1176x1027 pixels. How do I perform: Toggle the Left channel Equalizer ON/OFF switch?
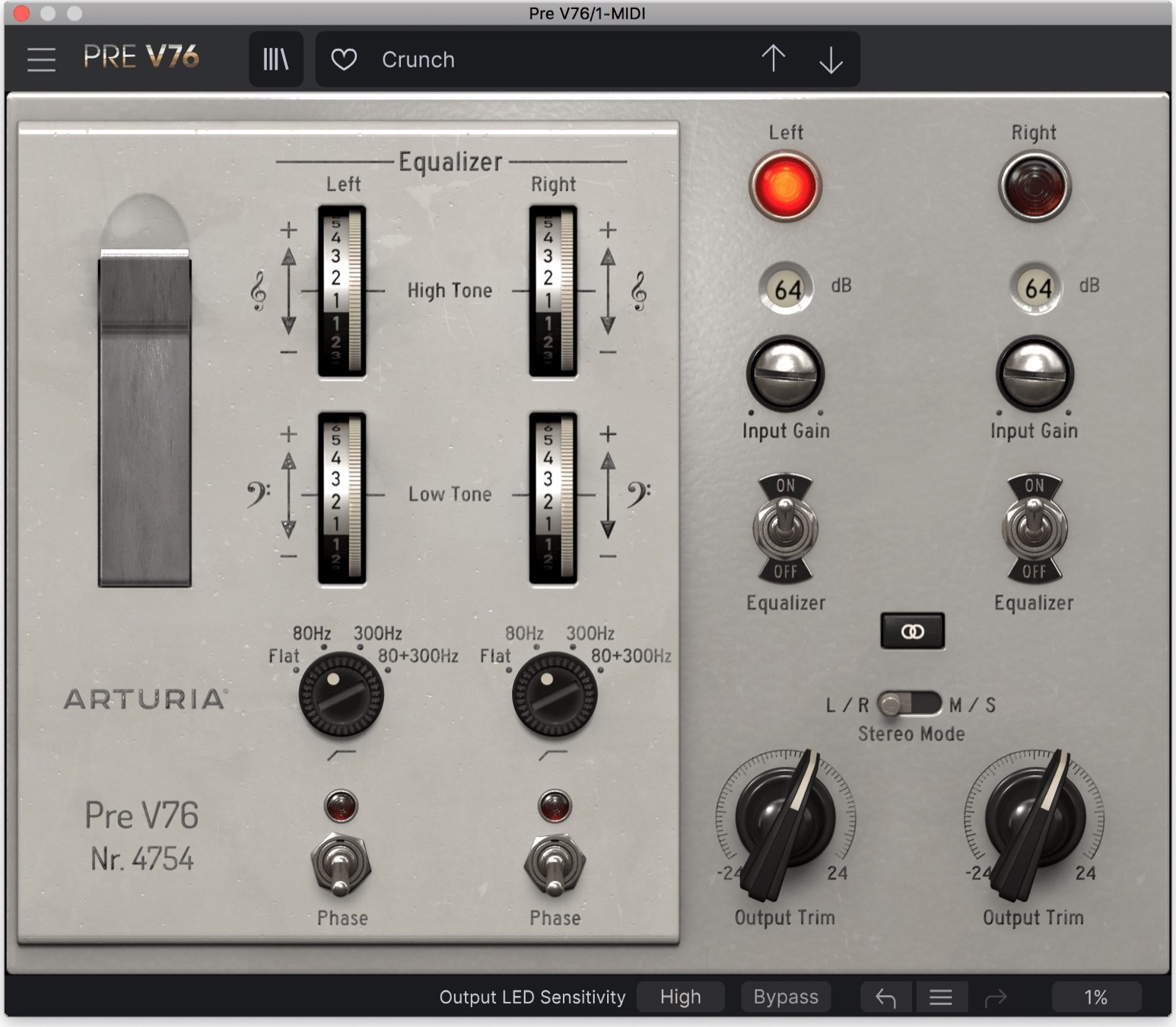785,528
